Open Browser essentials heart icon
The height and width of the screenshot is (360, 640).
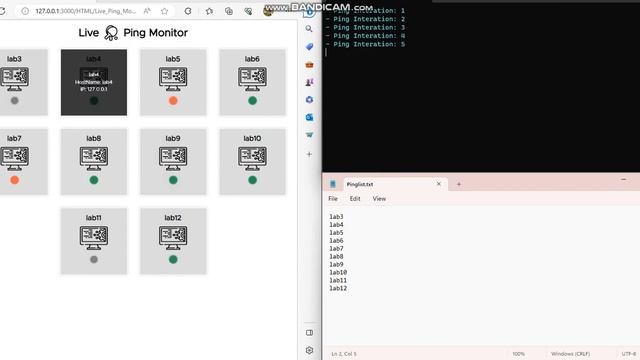(248, 11)
